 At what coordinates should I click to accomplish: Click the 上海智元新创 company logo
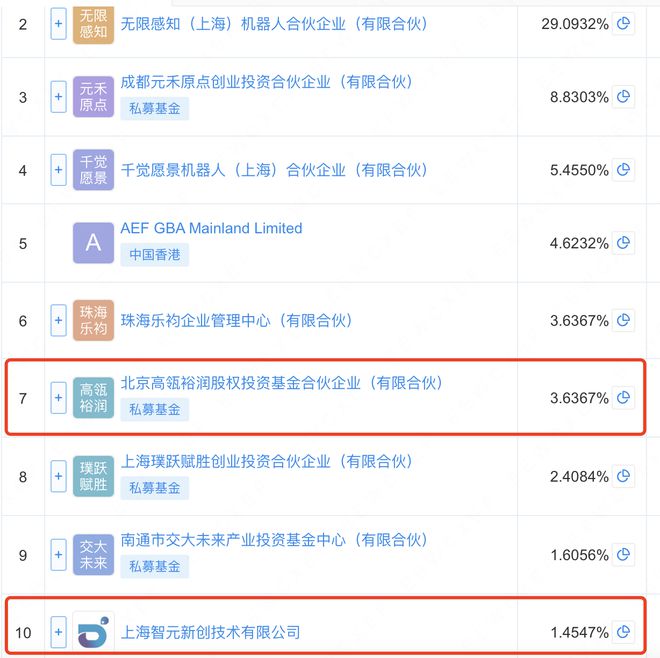(x=93, y=632)
